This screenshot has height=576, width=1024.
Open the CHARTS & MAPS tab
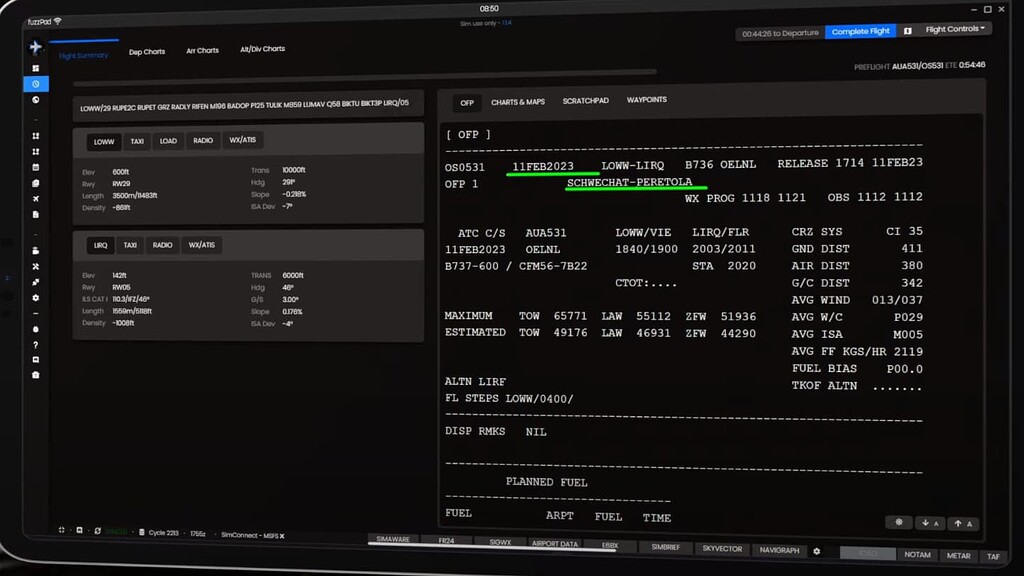518,102
